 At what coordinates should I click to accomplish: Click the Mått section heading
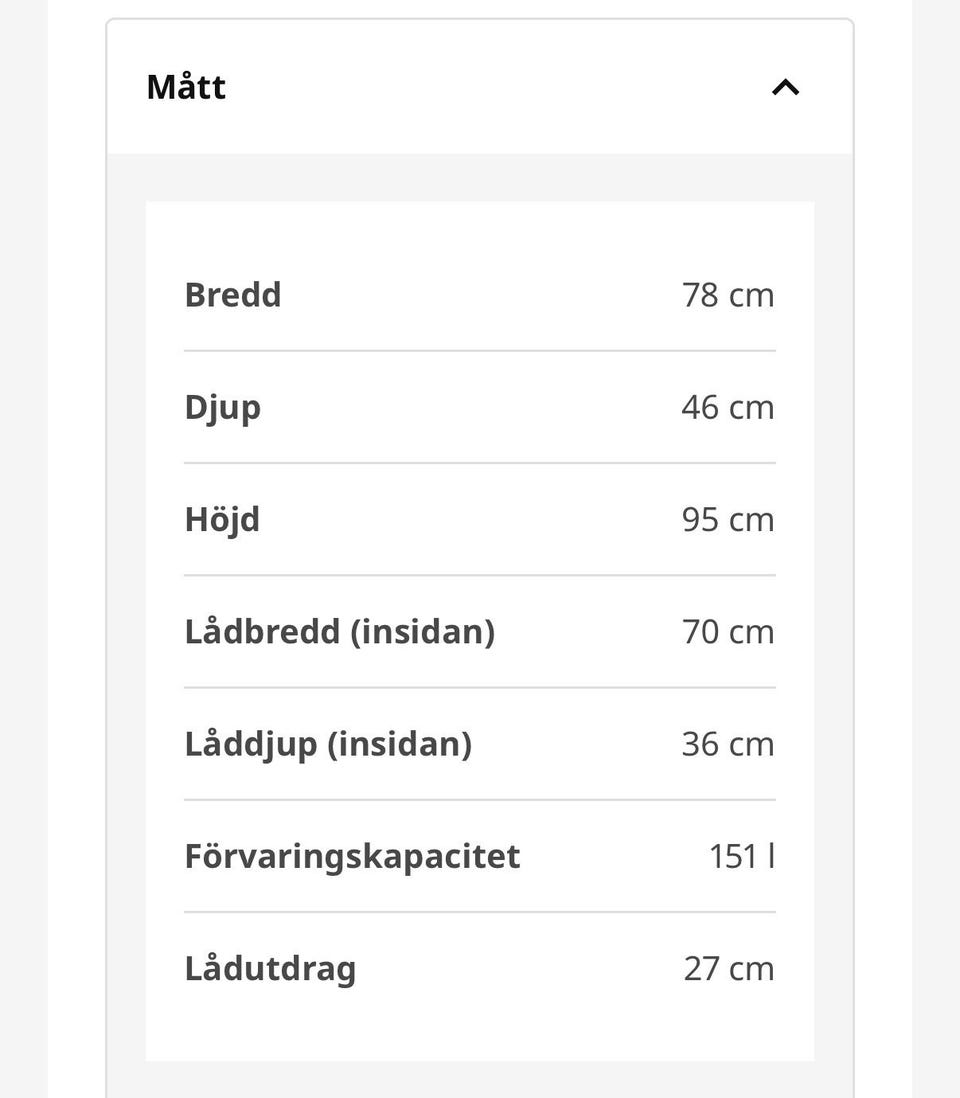(186, 88)
